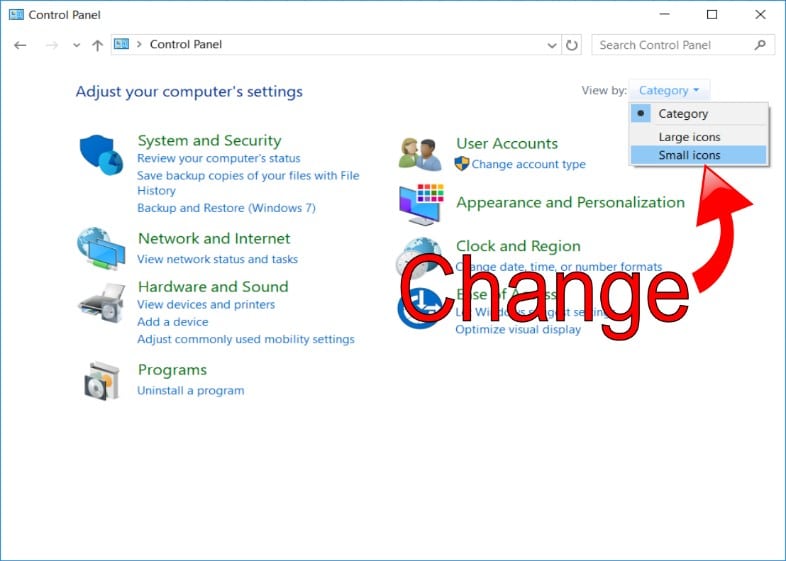This screenshot has height=561, width=786.
Task: Click the Up arrow navigation icon
Action: click(x=97, y=45)
